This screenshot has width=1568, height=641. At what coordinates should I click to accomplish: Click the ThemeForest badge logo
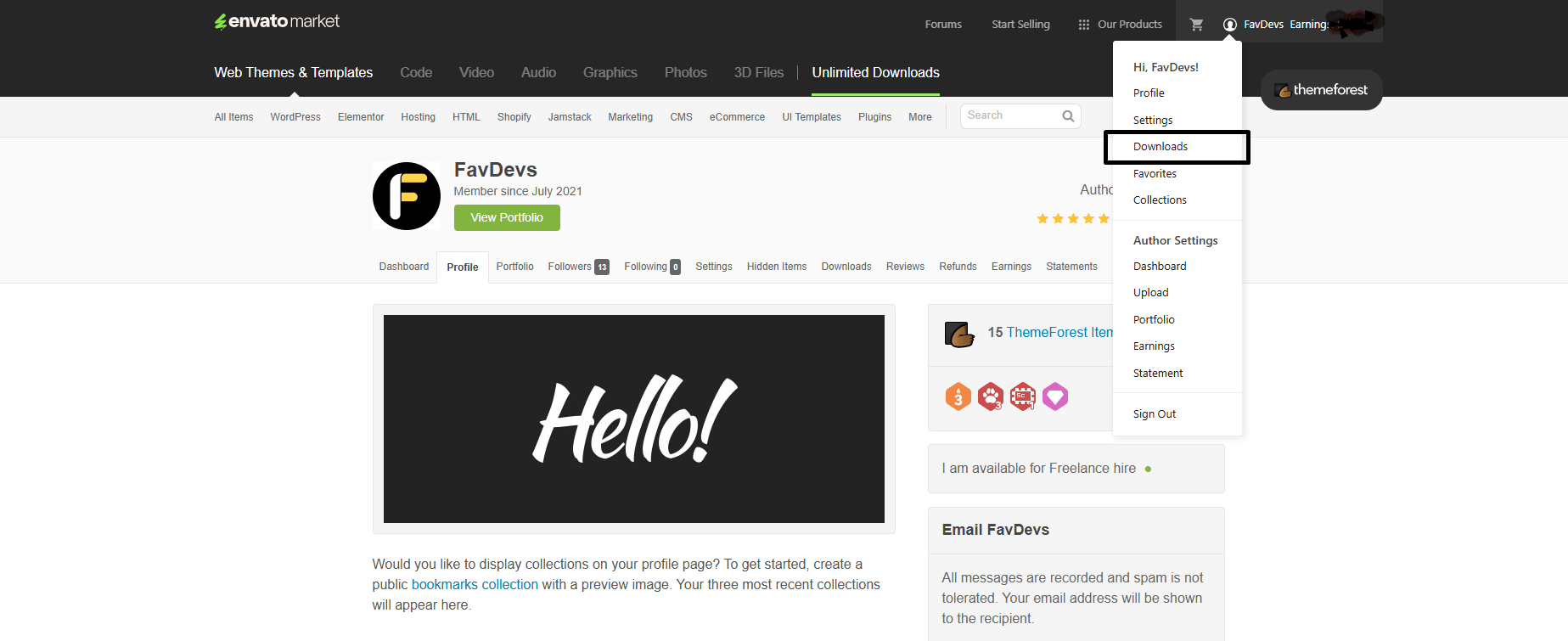click(1322, 90)
